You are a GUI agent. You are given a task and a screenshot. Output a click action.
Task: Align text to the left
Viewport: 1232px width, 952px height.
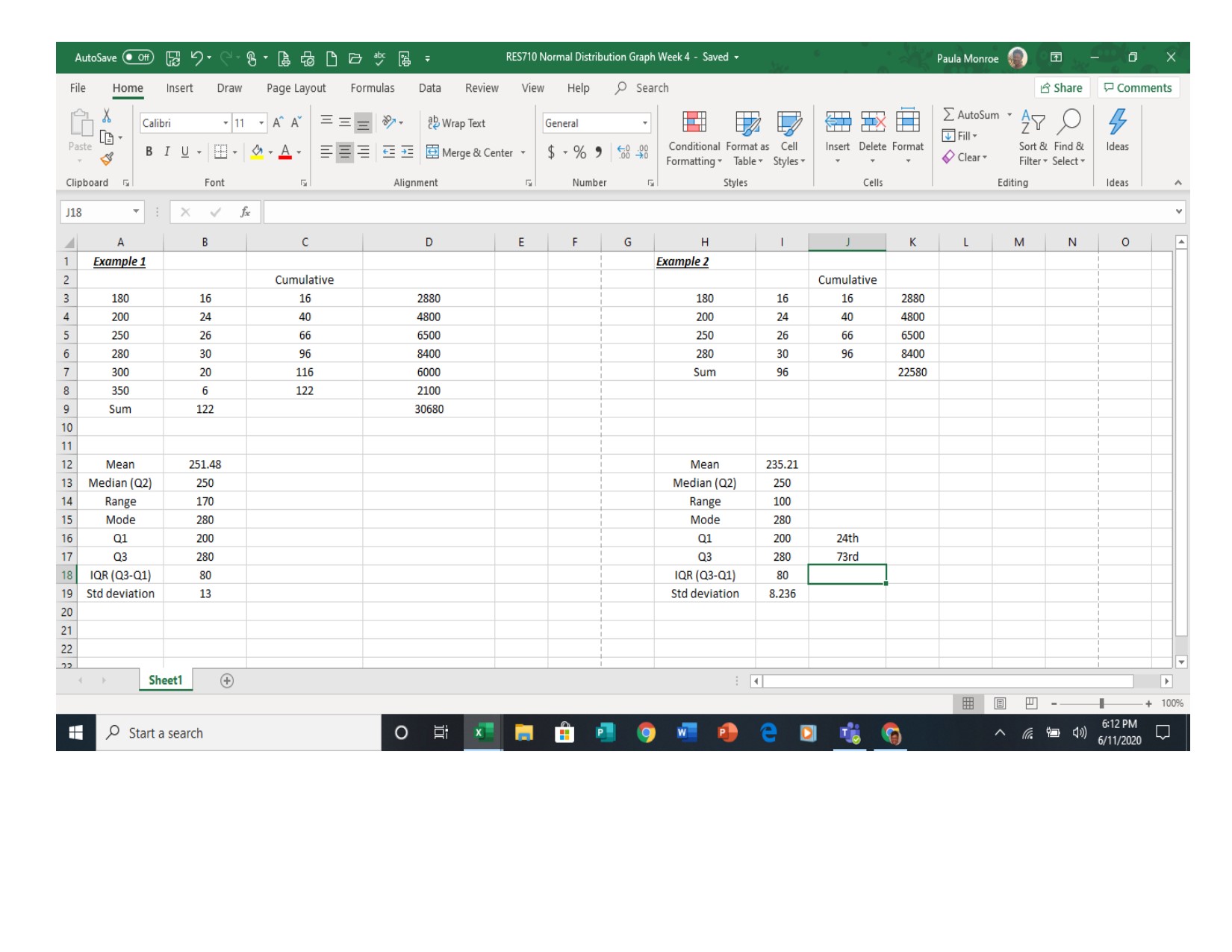pyautogui.click(x=326, y=152)
